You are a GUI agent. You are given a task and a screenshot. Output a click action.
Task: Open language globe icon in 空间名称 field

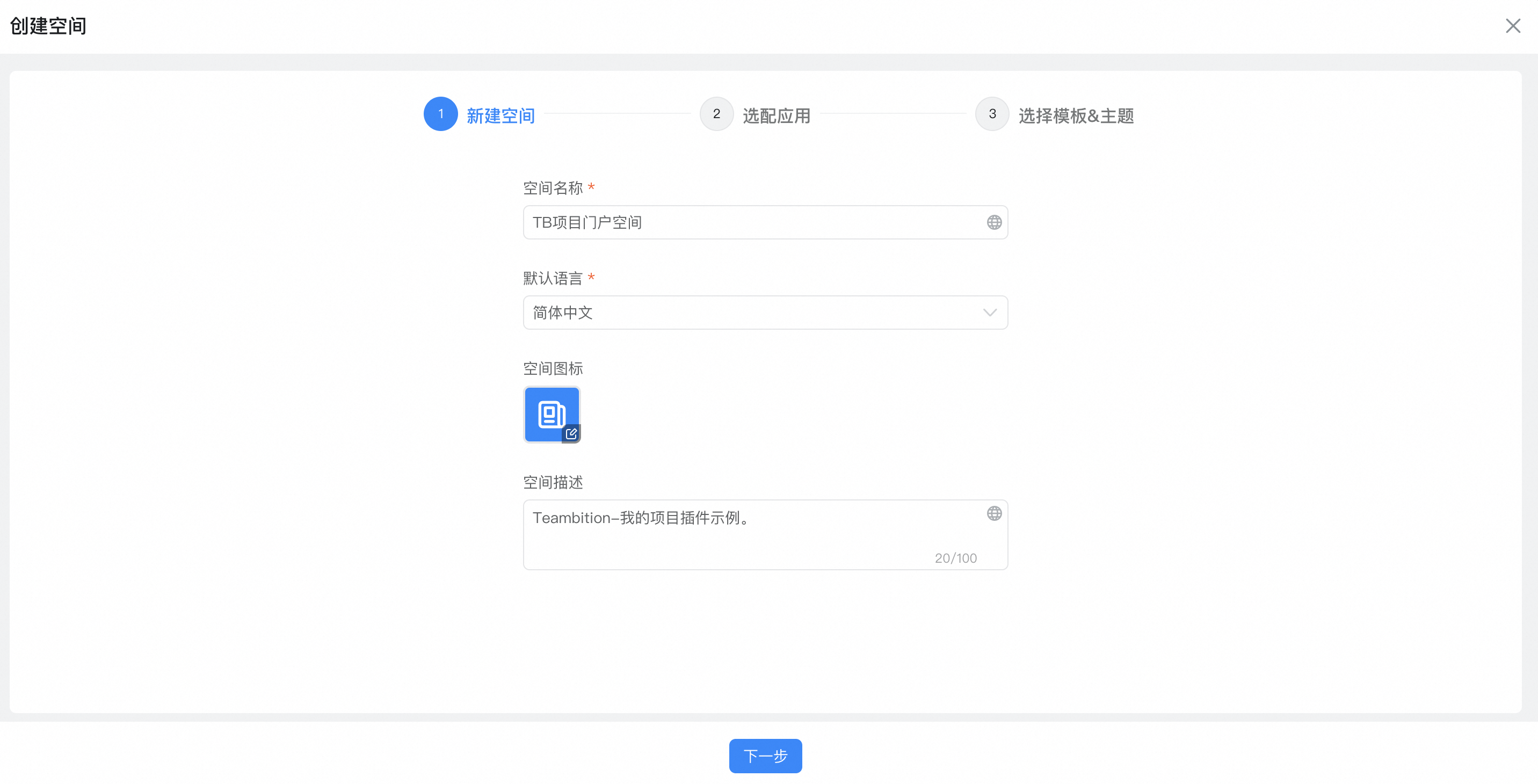pyautogui.click(x=994, y=222)
